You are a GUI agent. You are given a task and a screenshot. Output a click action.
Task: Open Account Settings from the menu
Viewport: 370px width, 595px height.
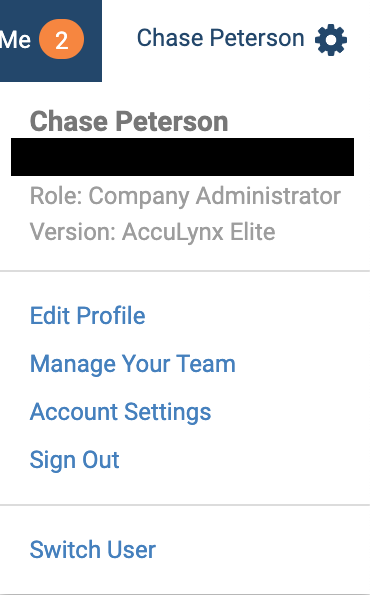point(120,412)
